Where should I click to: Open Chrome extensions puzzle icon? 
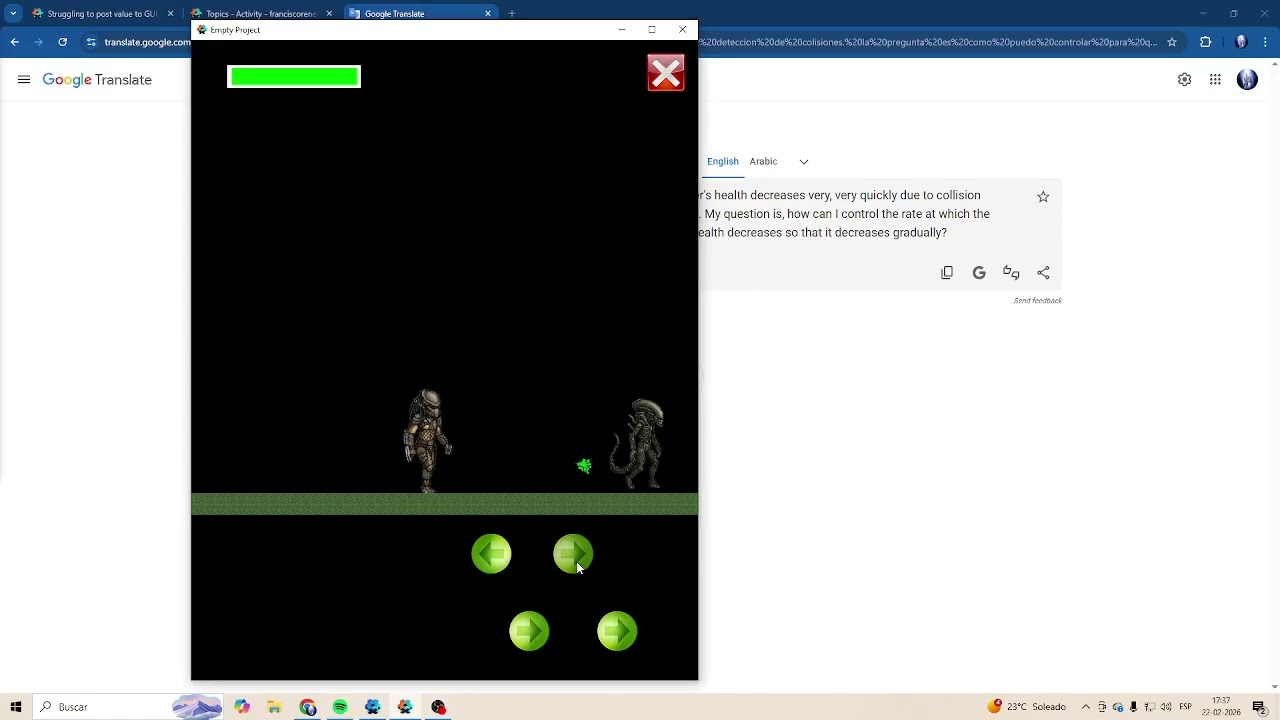pyautogui.click(x=1205, y=42)
